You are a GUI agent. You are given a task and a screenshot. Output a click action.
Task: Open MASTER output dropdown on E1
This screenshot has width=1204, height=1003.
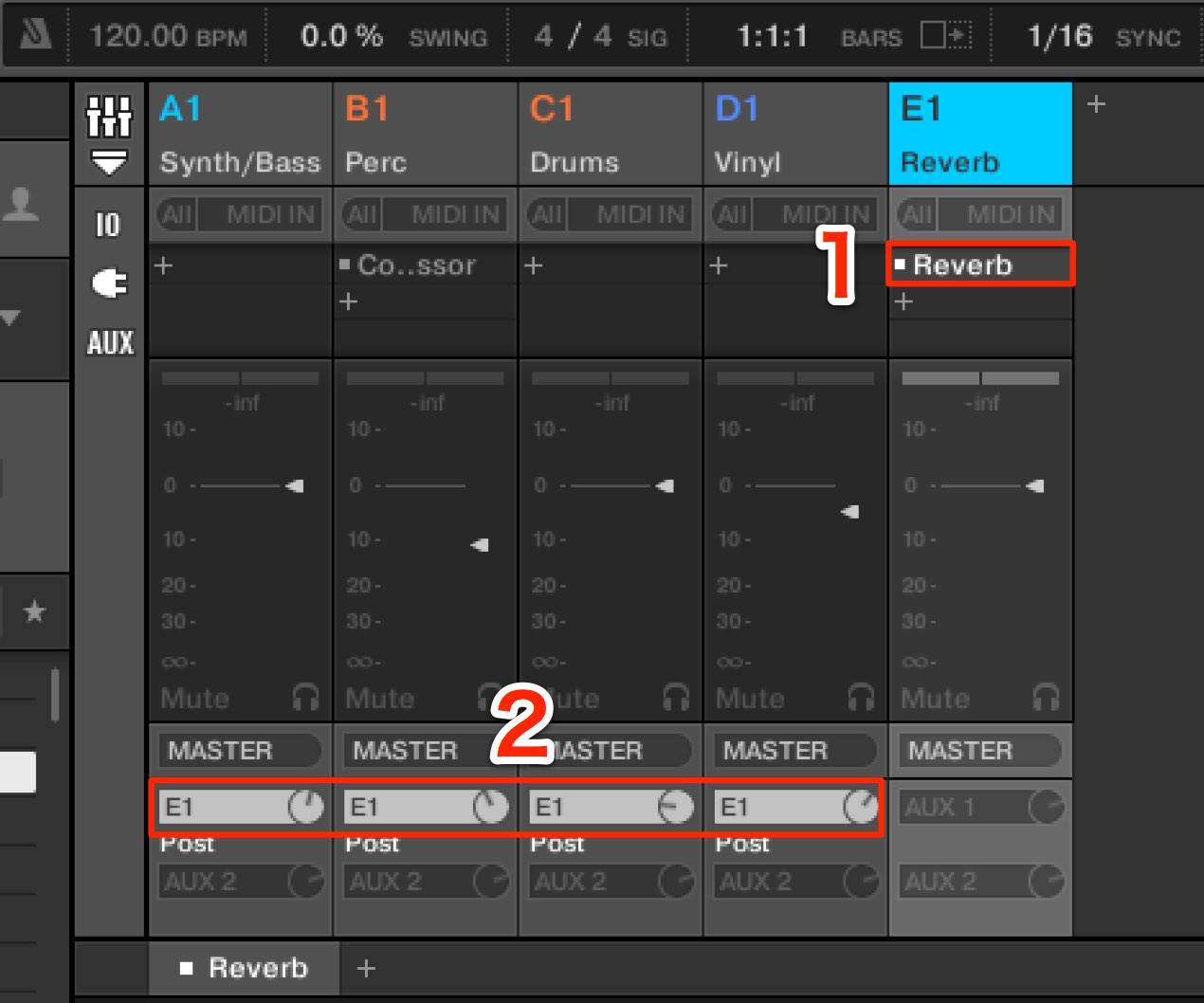(978, 751)
